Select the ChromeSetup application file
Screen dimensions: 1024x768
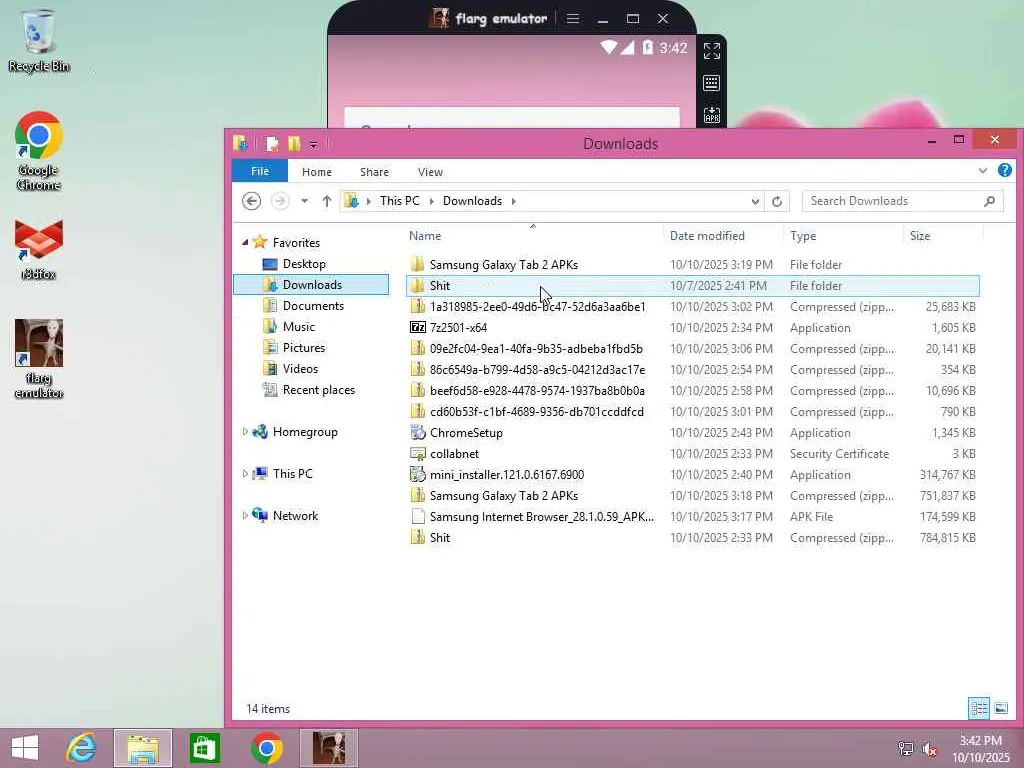point(692,432)
